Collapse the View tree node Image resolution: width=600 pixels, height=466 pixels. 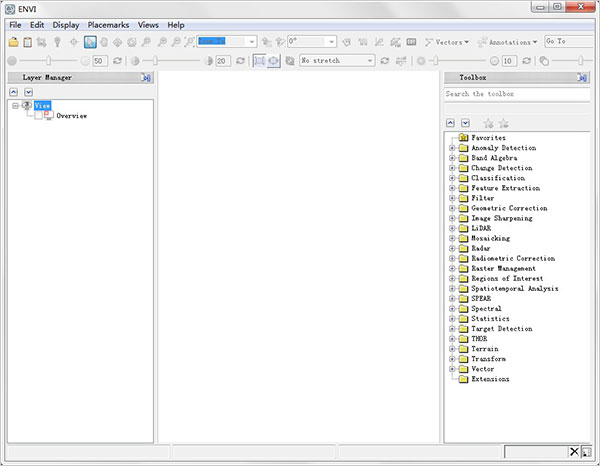tap(15, 106)
